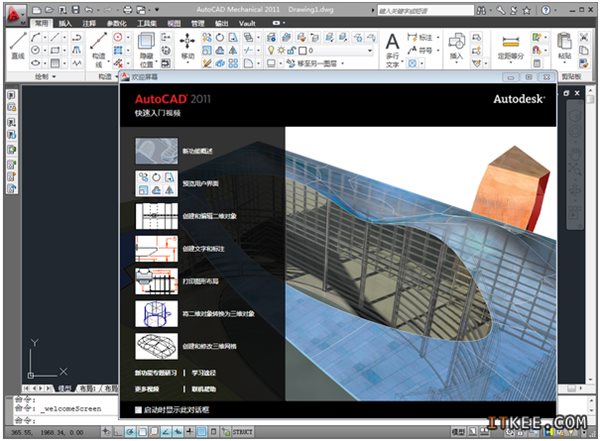Open the quick access toolbar customize arrow
This screenshot has height=441, width=600.
(157, 10)
